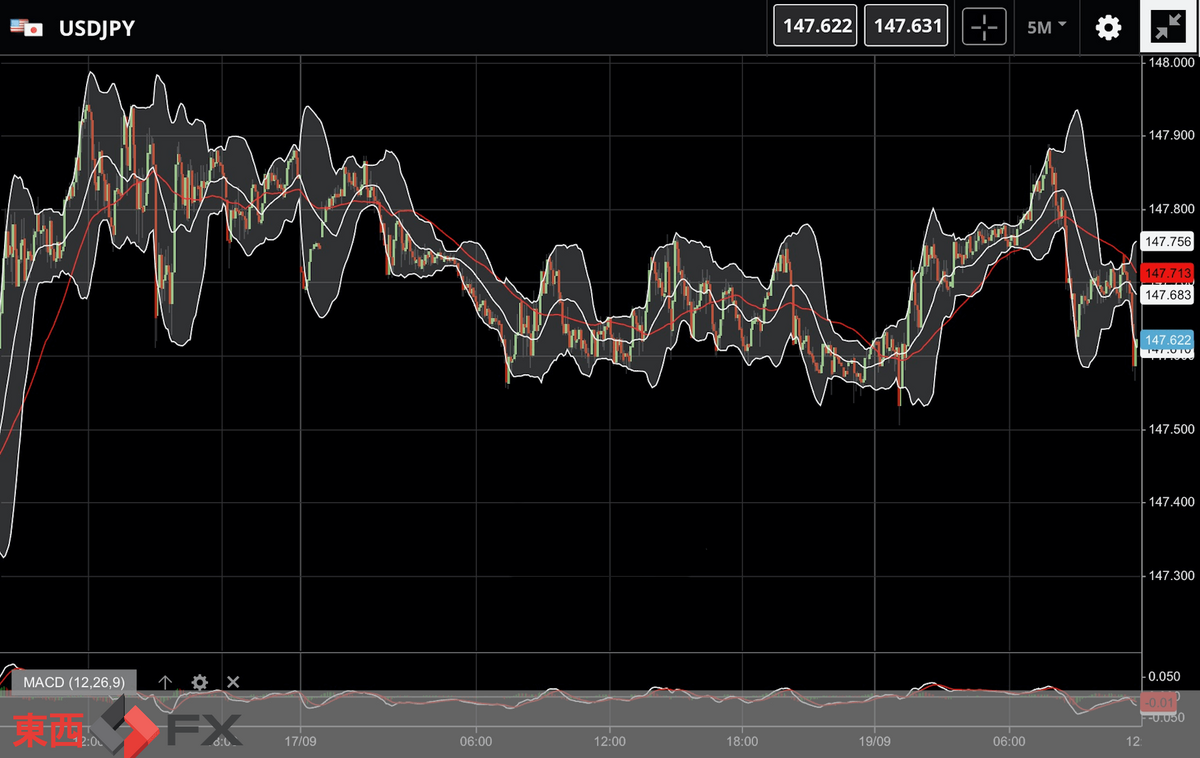Click the US/Japan flag pair icon
The height and width of the screenshot is (758, 1200).
(x=27, y=28)
